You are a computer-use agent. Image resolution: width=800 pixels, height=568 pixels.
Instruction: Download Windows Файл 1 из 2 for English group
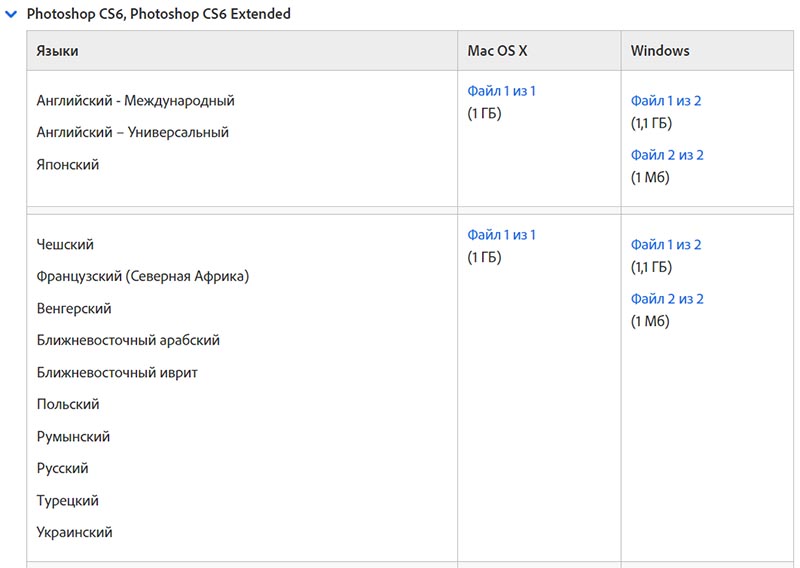pyautogui.click(x=666, y=101)
